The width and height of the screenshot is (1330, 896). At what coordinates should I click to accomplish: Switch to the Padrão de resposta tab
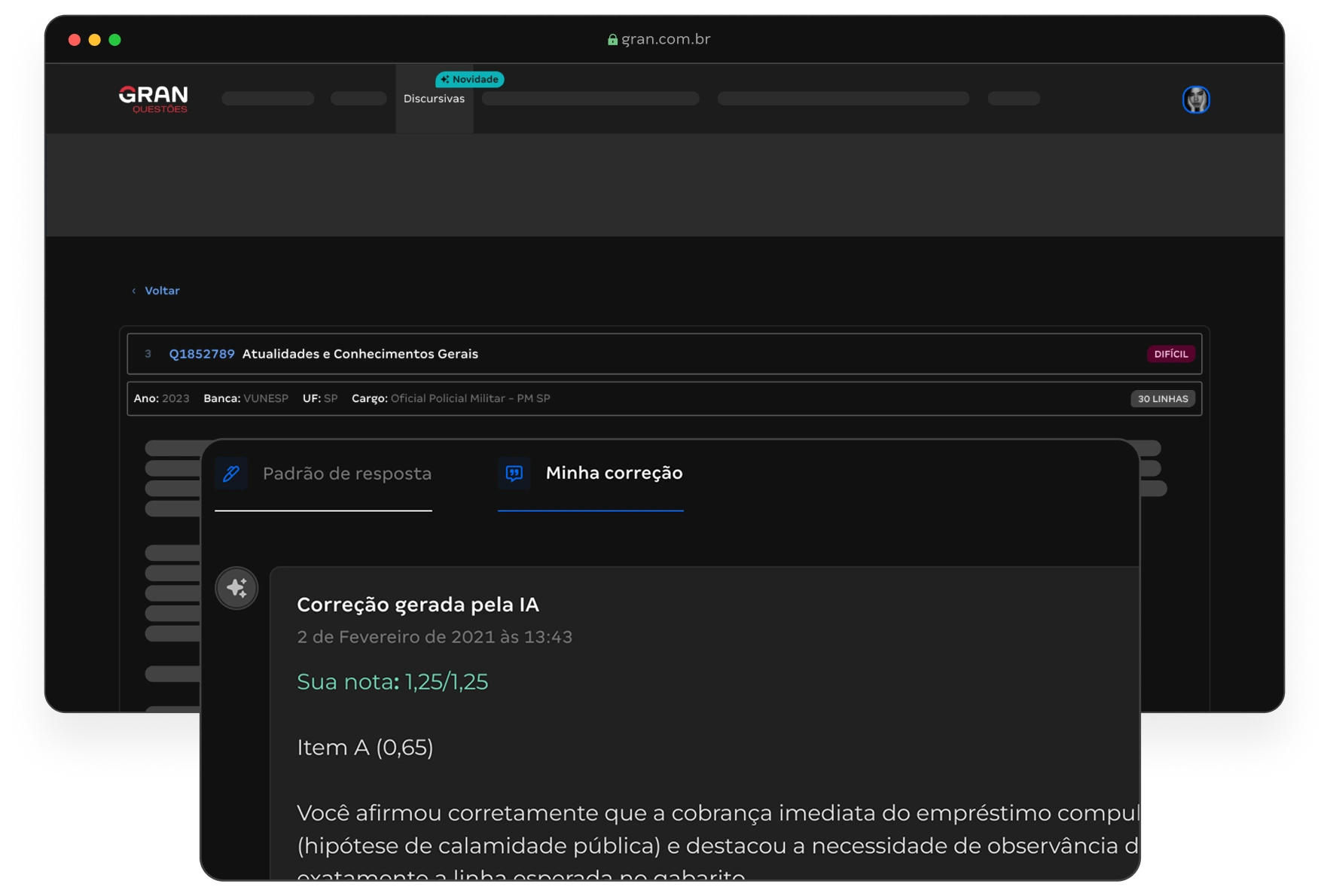pos(347,474)
